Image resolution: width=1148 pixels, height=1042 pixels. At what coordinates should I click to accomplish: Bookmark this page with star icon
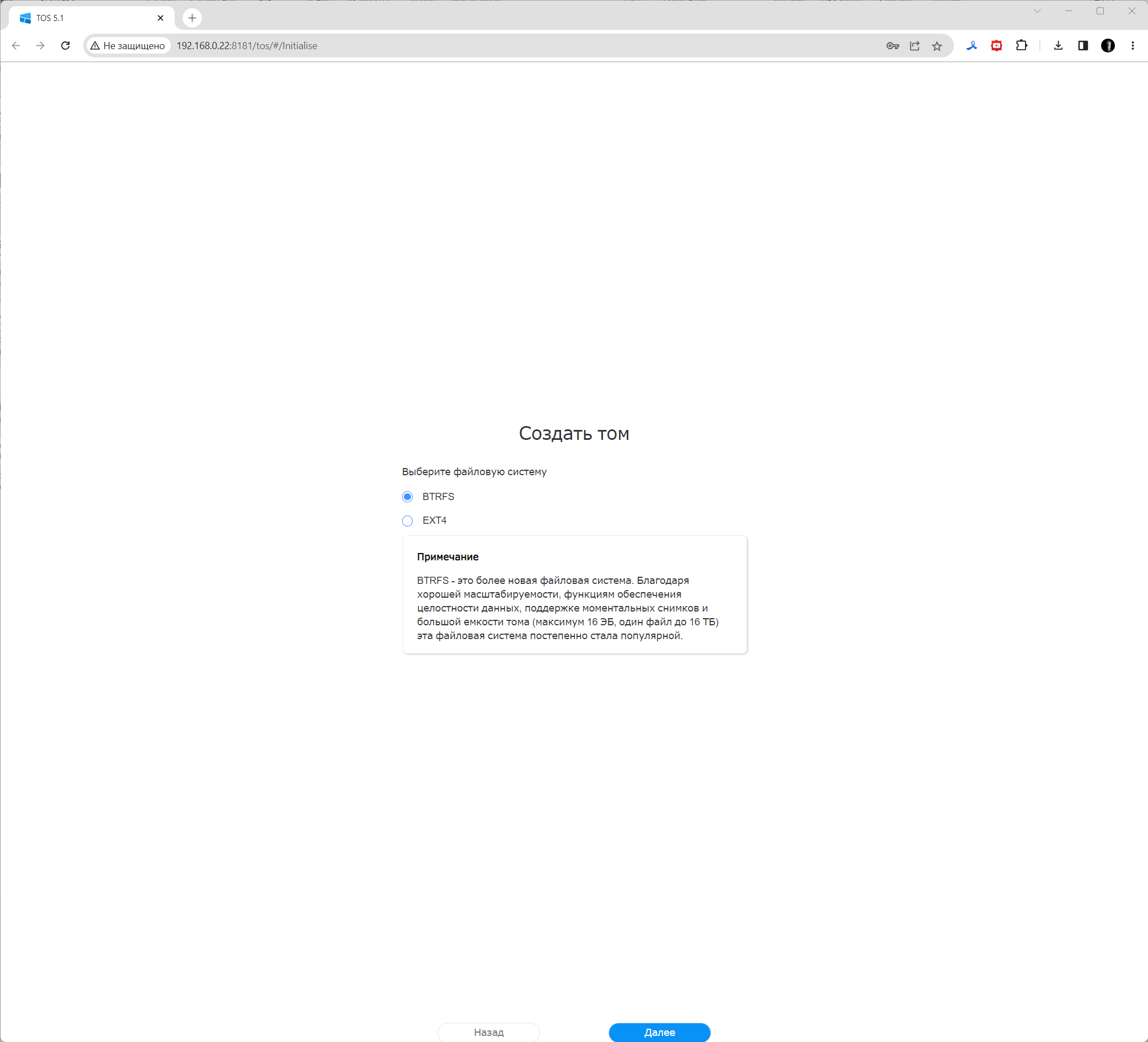(x=937, y=46)
